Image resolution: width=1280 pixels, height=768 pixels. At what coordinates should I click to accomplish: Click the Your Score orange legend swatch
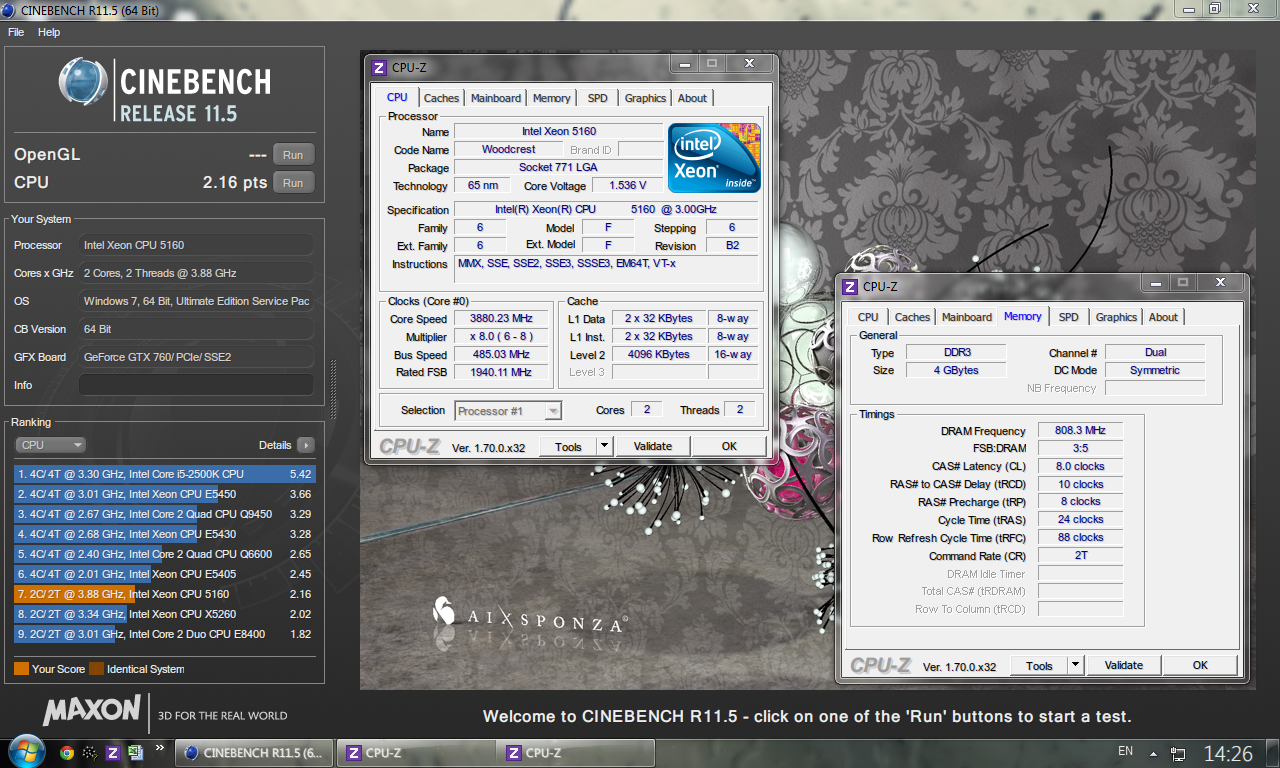(x=21, y=669)
